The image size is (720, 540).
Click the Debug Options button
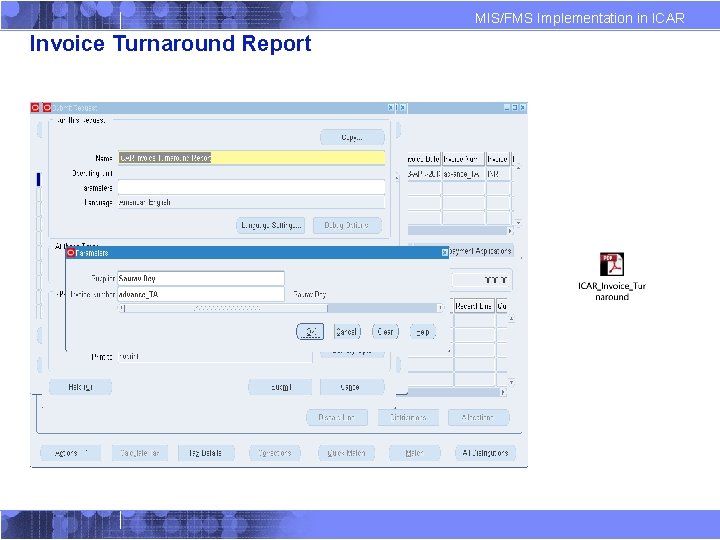(x=347, y=225)
